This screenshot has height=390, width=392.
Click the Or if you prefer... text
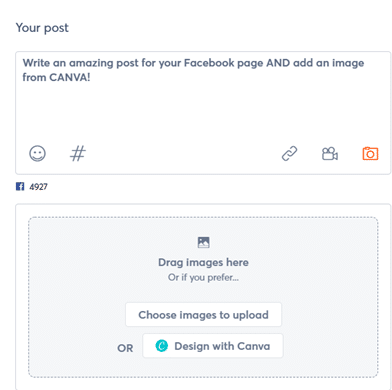[x=203, y=277]
